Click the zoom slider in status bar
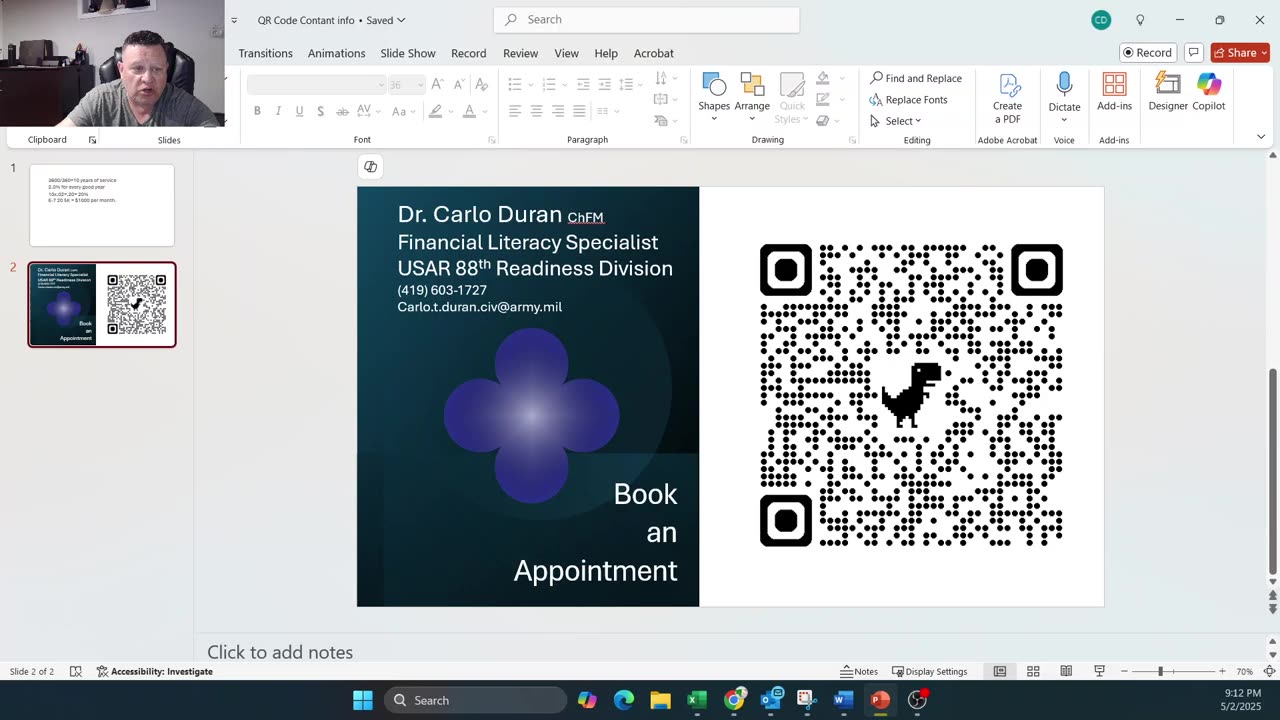Viewport: 1280px width, 720px height. click(x=1161, y=671)
